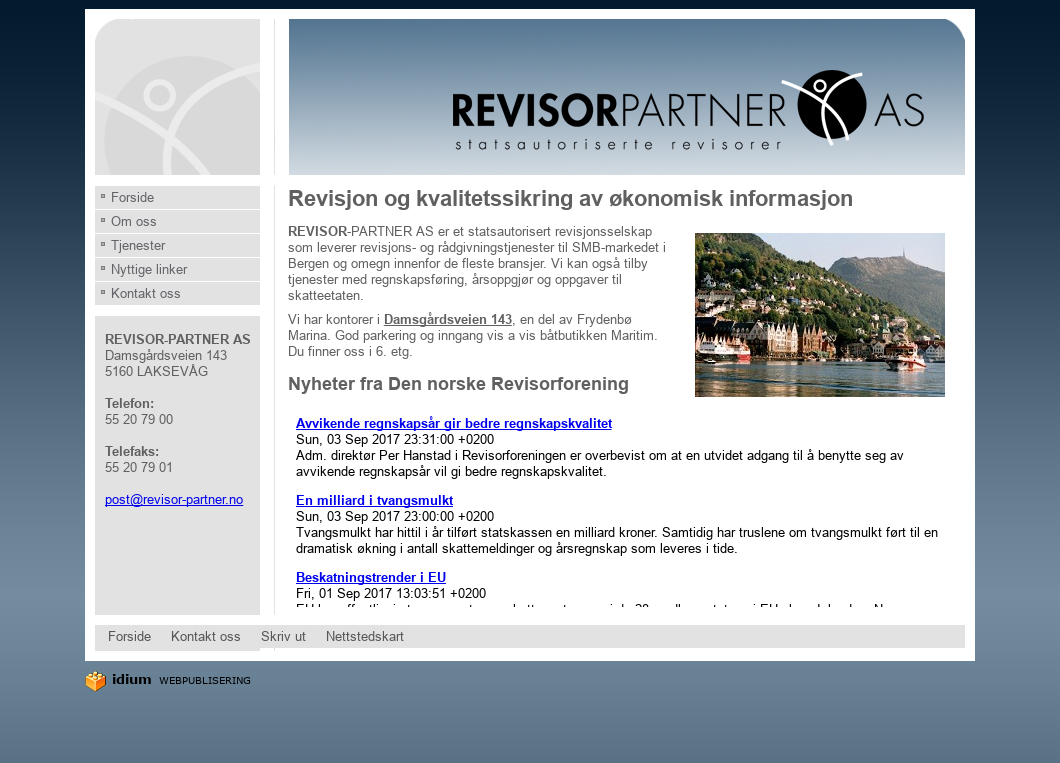Click the circular figure graphic above the menu

176,96
